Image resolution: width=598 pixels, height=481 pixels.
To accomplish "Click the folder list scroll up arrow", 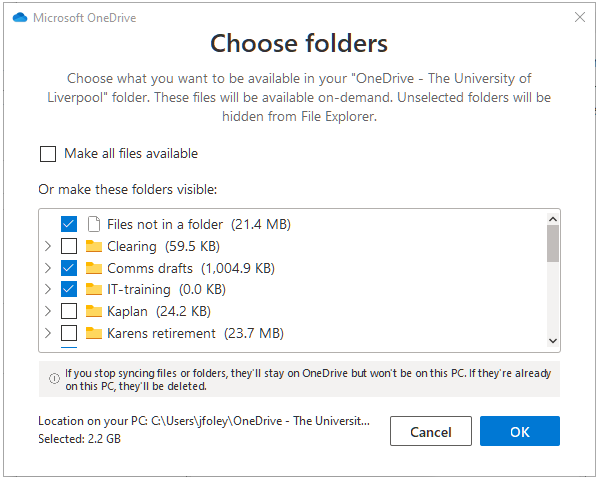I will tap(553, 219).
